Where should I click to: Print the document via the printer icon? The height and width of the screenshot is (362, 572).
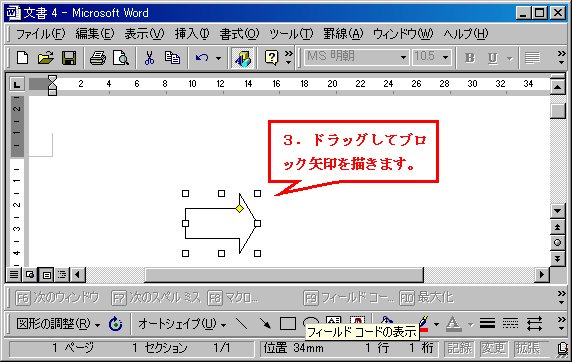(98, 58)
